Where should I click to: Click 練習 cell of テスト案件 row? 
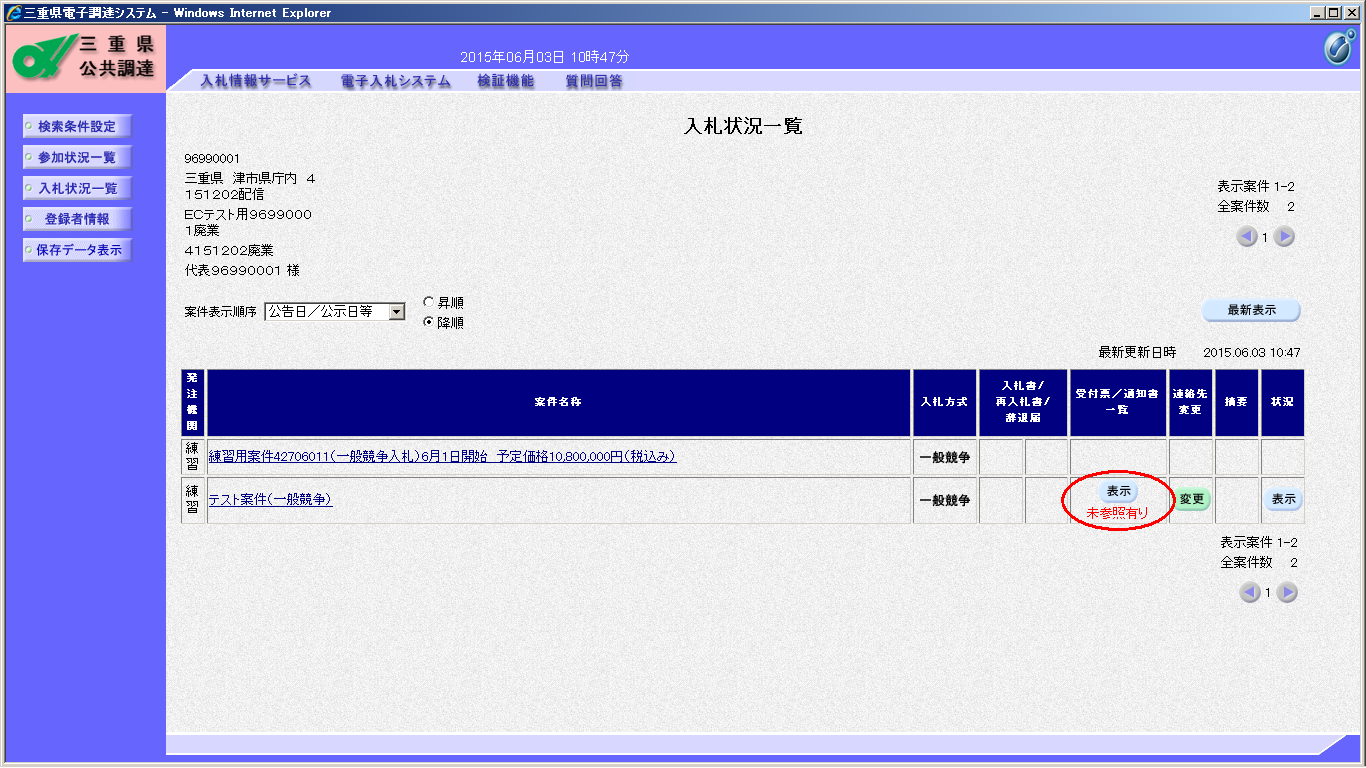point(193,500)
